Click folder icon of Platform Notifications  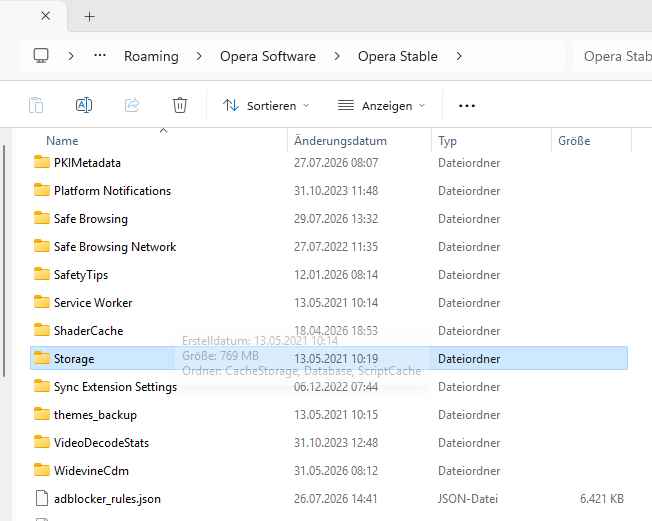coord(42,190)
